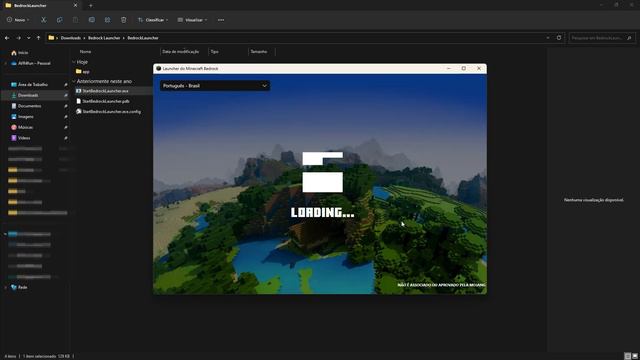This screenshot has width=640, height=360.
Task: Open the Portuguese - Brasil language dropdown
Action: (x=215, y=86)
